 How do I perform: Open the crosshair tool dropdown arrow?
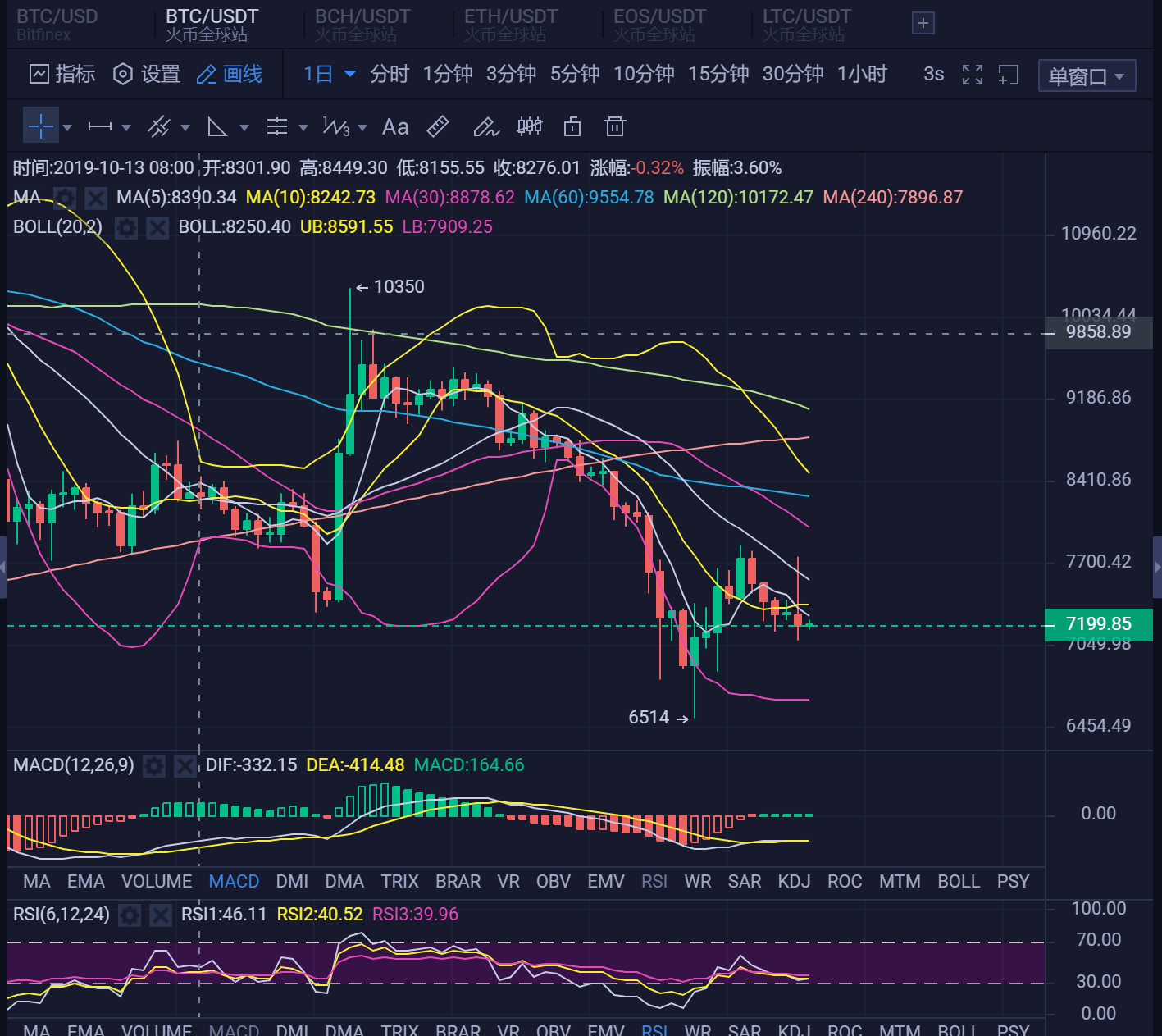[x=68, y=128]
